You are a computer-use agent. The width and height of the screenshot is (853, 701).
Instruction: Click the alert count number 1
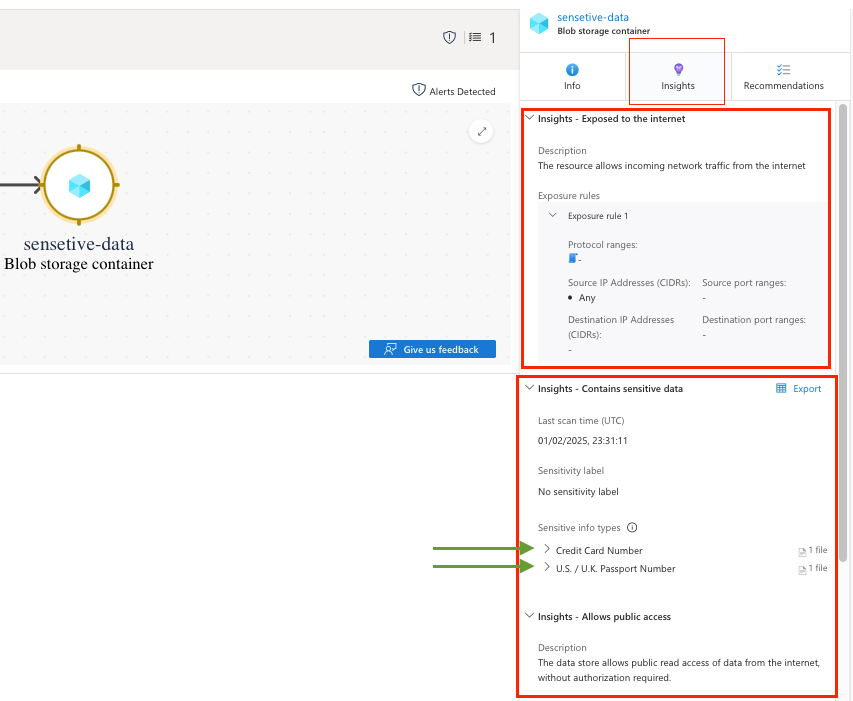click(492, 38)
